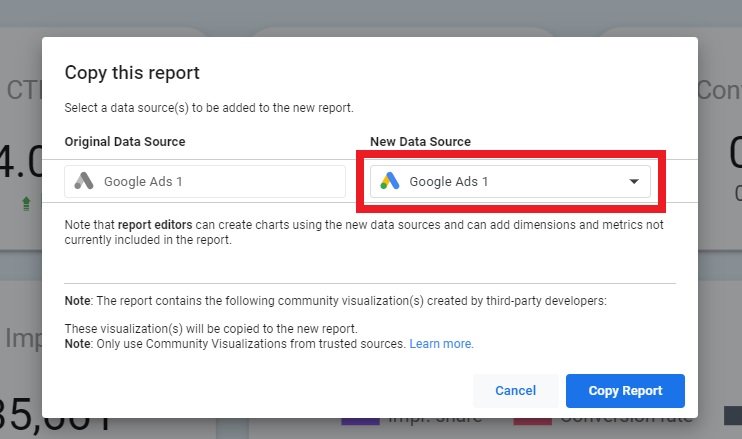
Task: Cancel the copy report dialog
Action: click(515, 391)
